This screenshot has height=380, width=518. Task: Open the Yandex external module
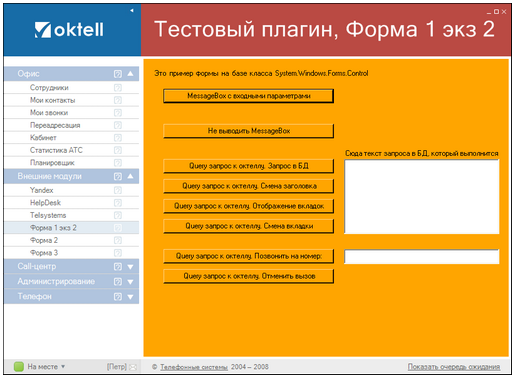point(72,190)
